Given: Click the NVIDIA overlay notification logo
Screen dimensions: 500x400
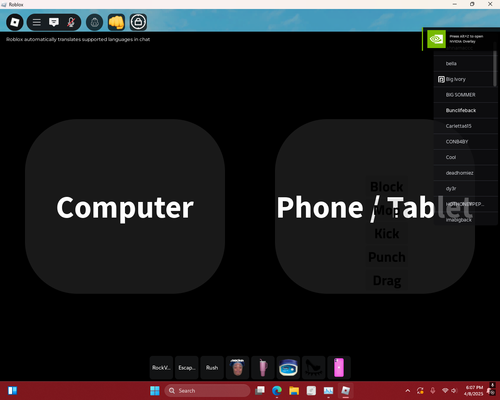Looking at the screenshot, I should 436,39.
